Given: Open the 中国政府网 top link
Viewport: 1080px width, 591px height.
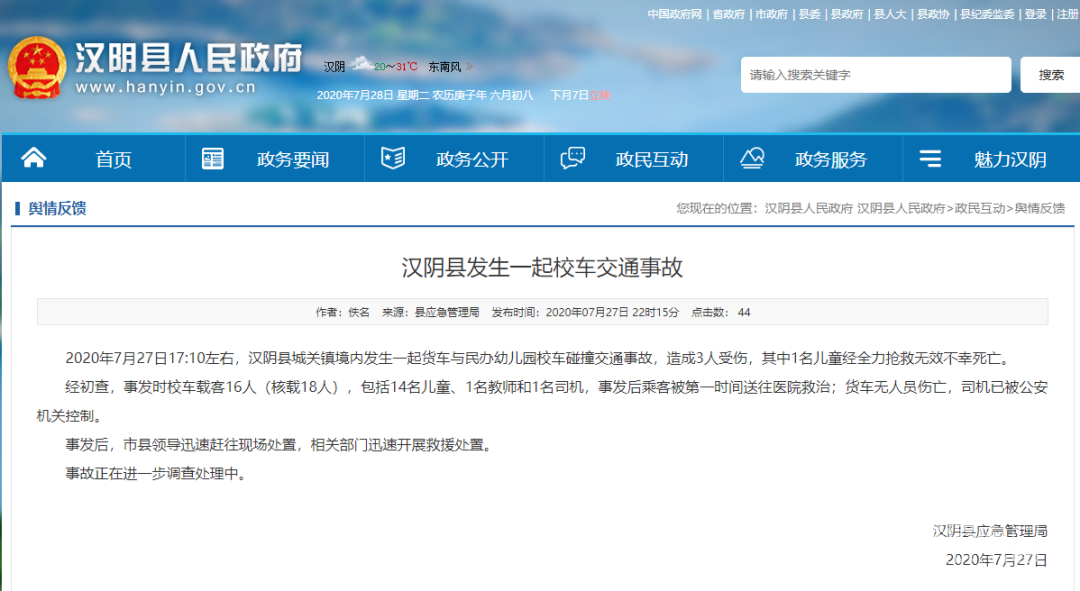Looking at the screenshot, I should coord(676,14).
